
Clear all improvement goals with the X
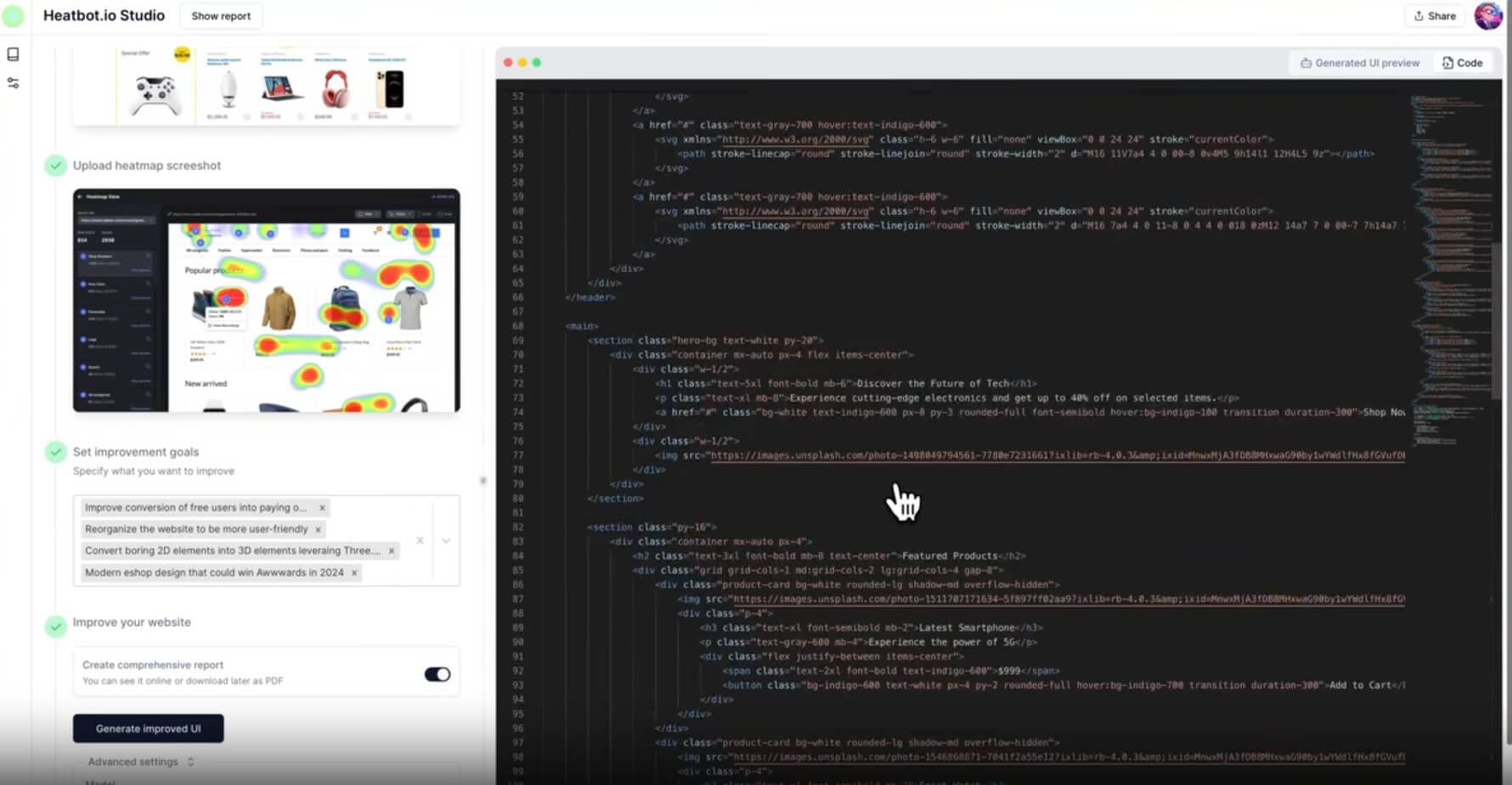click(420, 540)
